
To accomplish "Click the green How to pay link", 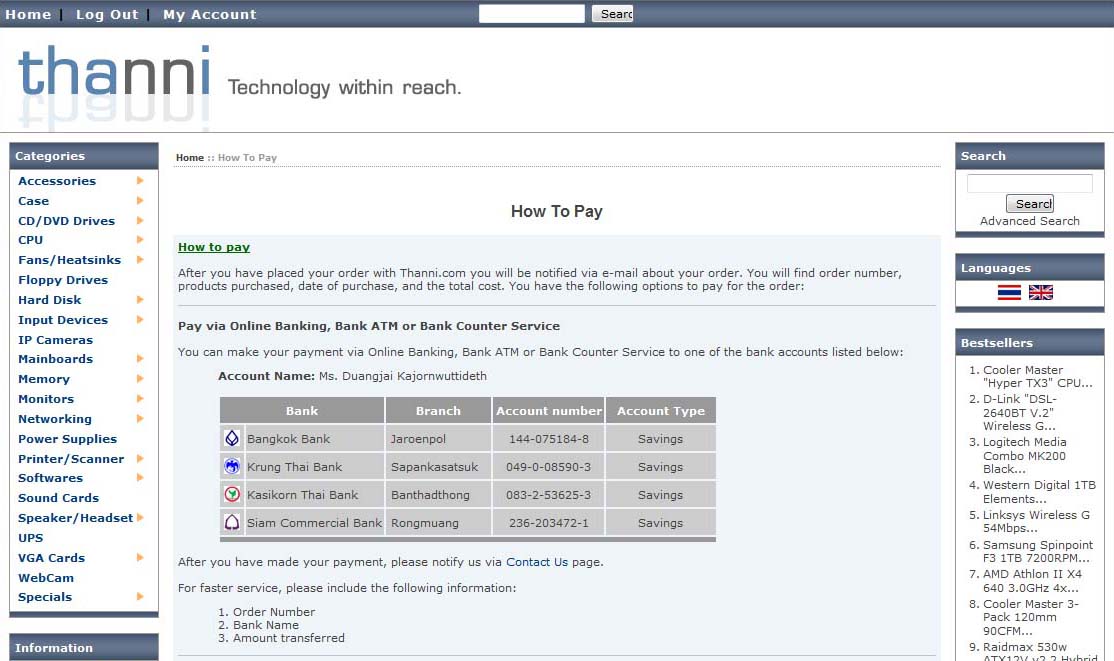I will (214, 247).
